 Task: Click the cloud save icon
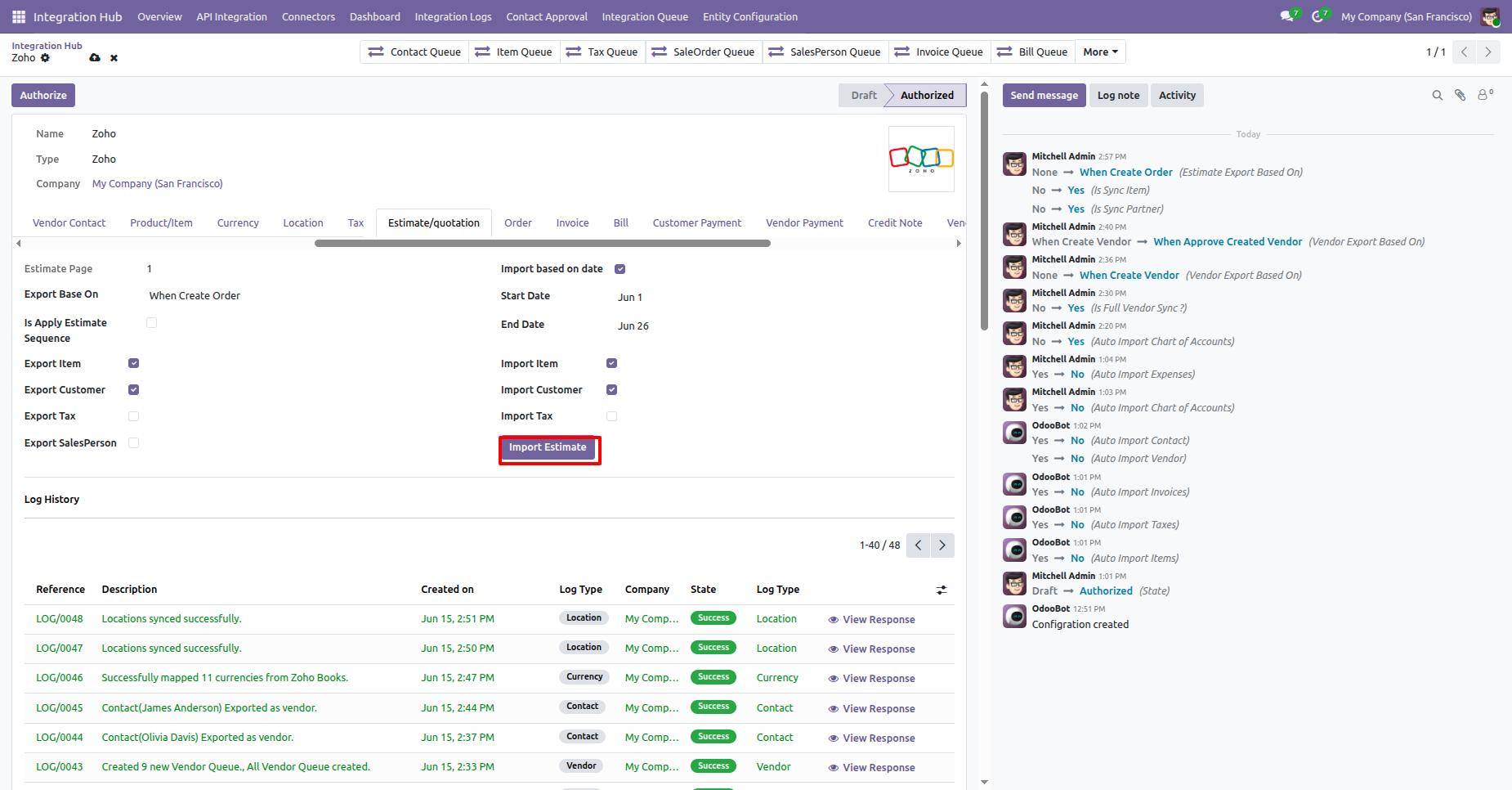[x=95, y=58]
